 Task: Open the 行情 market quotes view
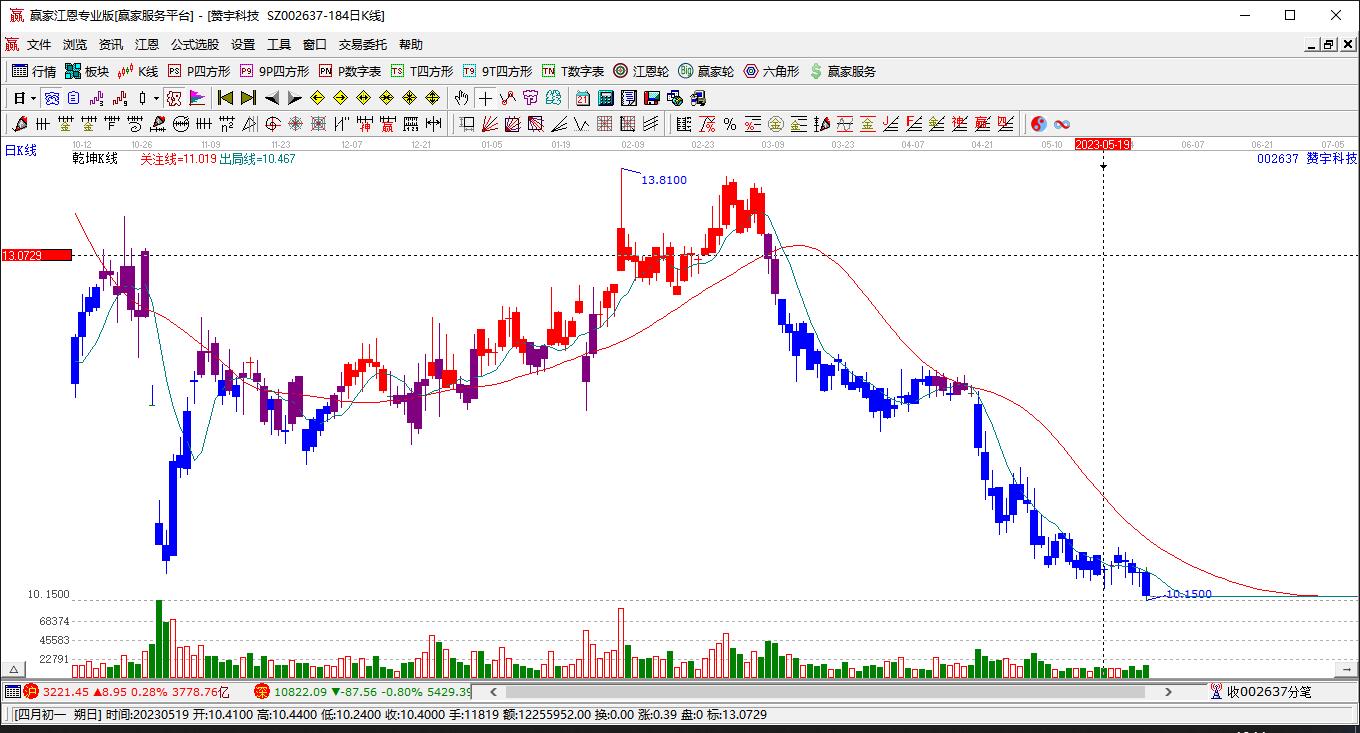pyautogui.click(x=34, y=71)
